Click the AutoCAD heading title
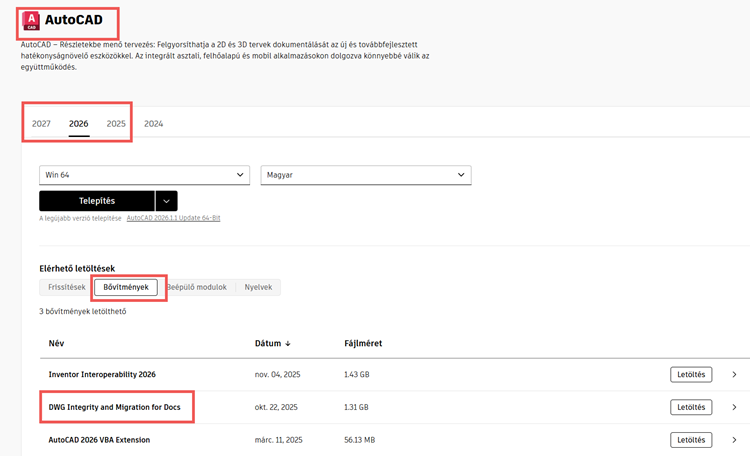750x456 pixels. 74,20
